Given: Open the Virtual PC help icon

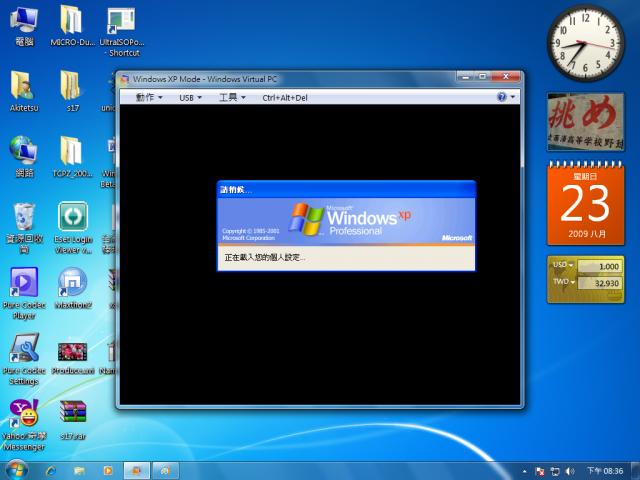Looking at the screenshot, I should pos(502,97).
